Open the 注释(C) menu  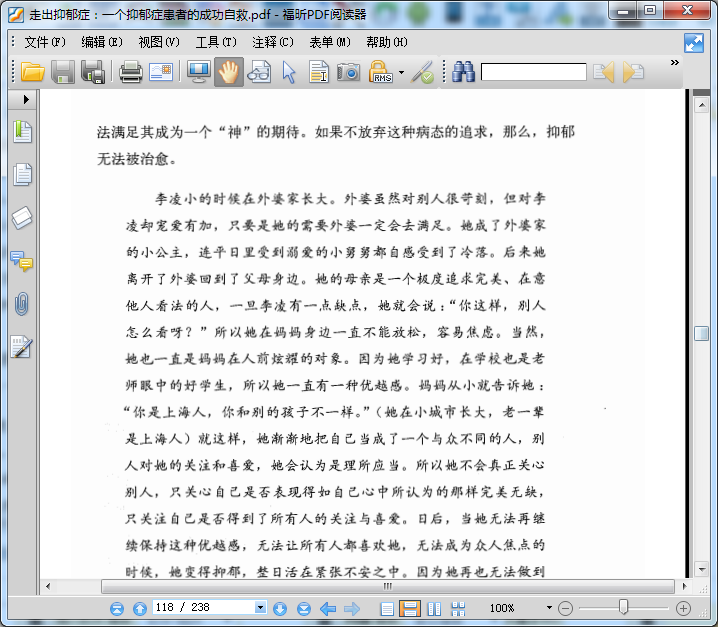[x=273, y=42]
